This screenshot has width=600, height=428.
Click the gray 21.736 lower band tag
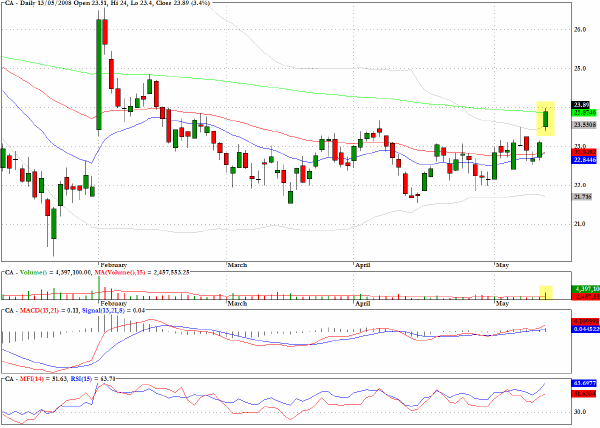pos(582,197)
